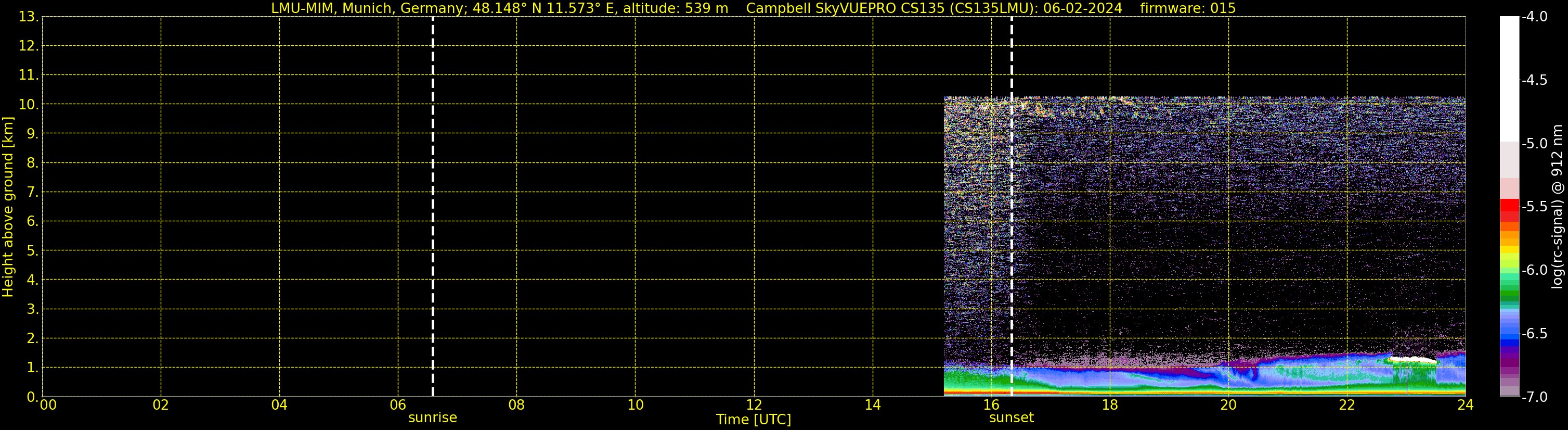The width and height of the screenshot is (1568, 430).
Task: Click the colorbar tick label -4.5
Action: 1535,80
